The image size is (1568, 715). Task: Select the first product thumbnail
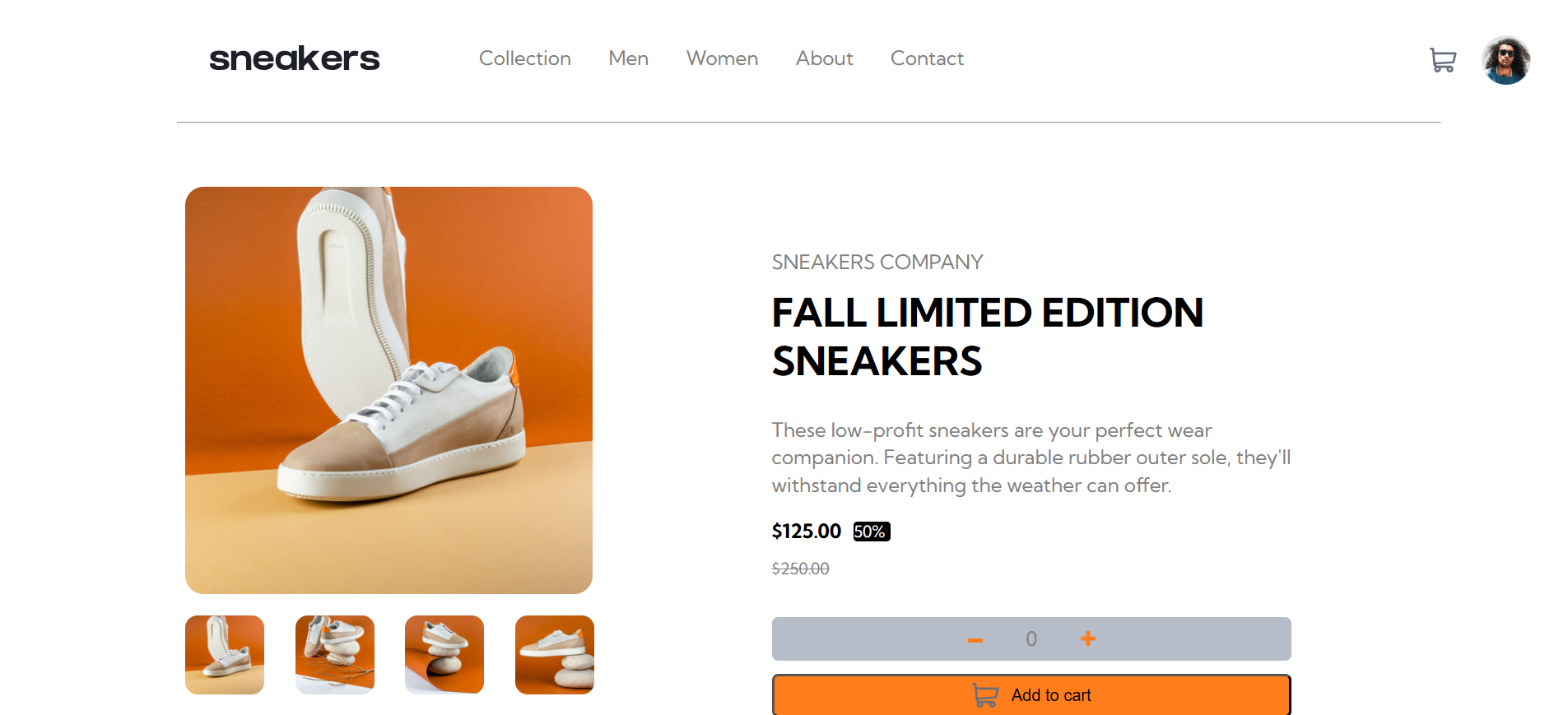225,655
